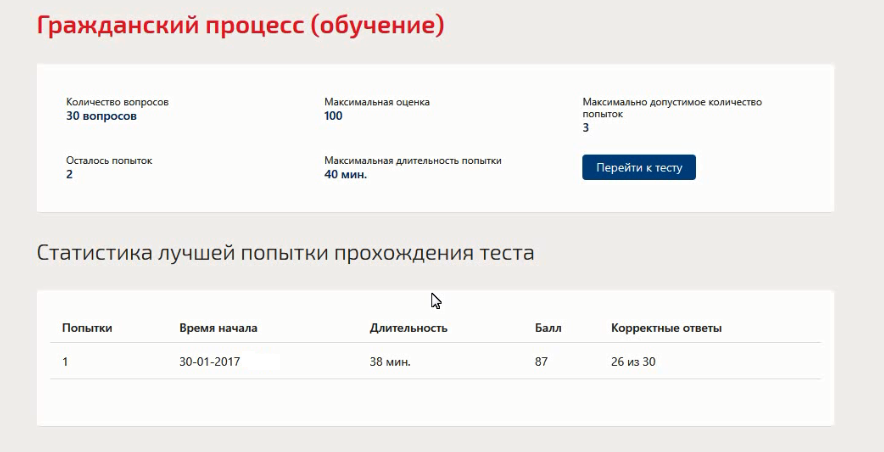Image resolution: width=884 pixels, height=452 pixels.
Task: Click the 'Статистика лучшей попытки прохождения теста' heading
Action: [x=285, y=252]
